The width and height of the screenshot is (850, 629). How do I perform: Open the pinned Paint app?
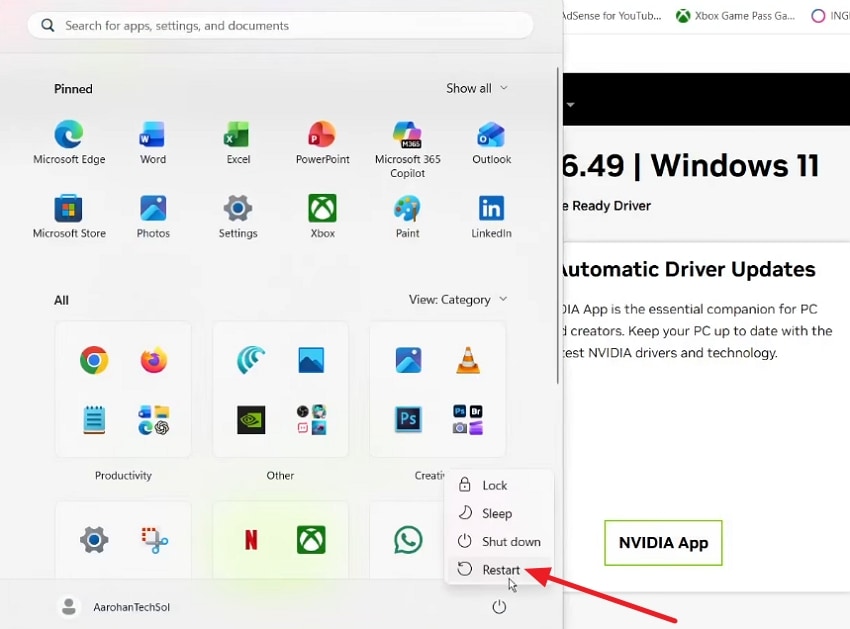(408, 216)
